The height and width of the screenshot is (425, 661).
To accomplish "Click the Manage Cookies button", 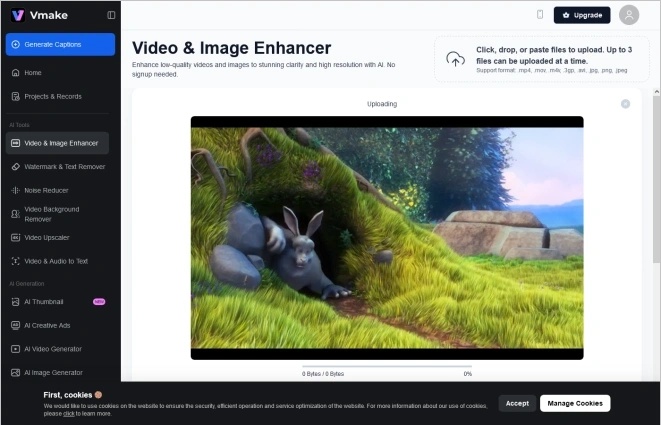I will click(x=575, y=403).
